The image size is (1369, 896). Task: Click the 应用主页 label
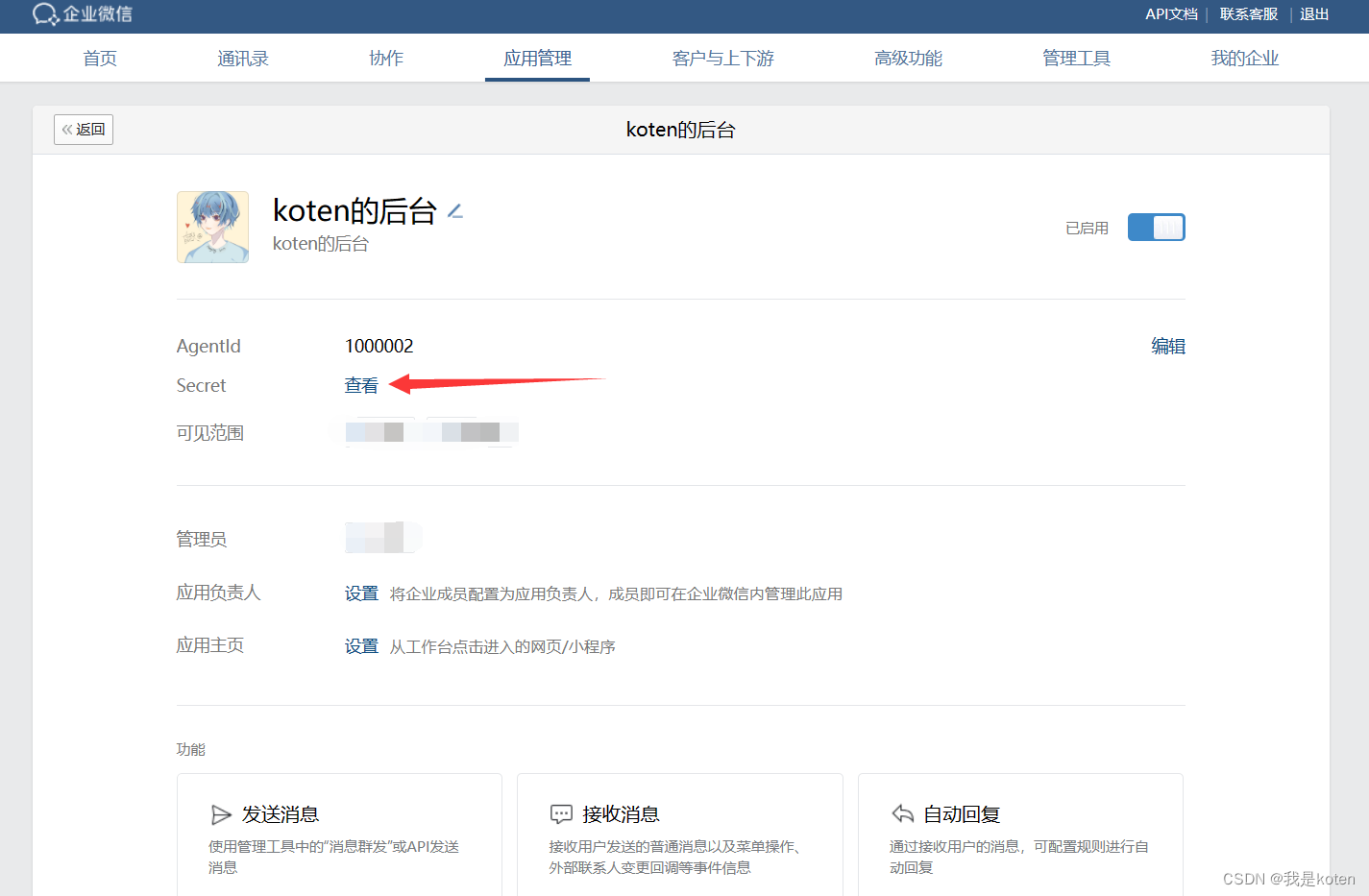209,645
